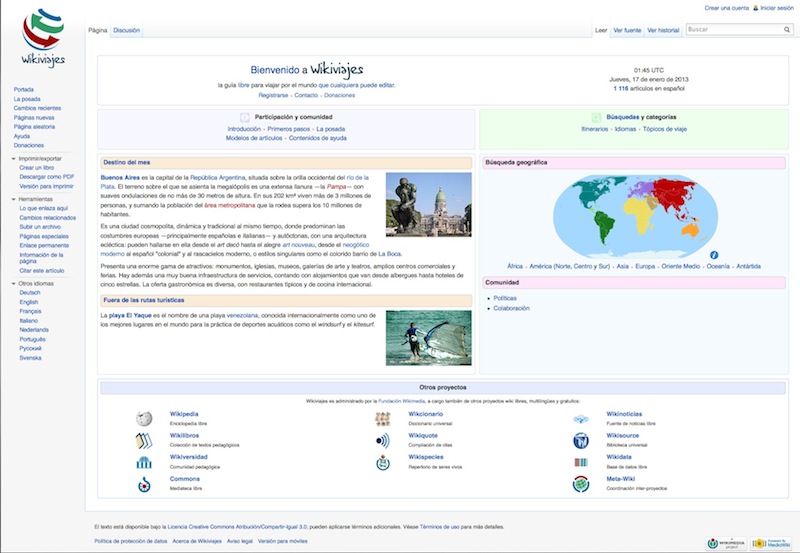The image size is (800, 553).
Task: Click the Wikipedia globe icon
Action: click(144, 419)
